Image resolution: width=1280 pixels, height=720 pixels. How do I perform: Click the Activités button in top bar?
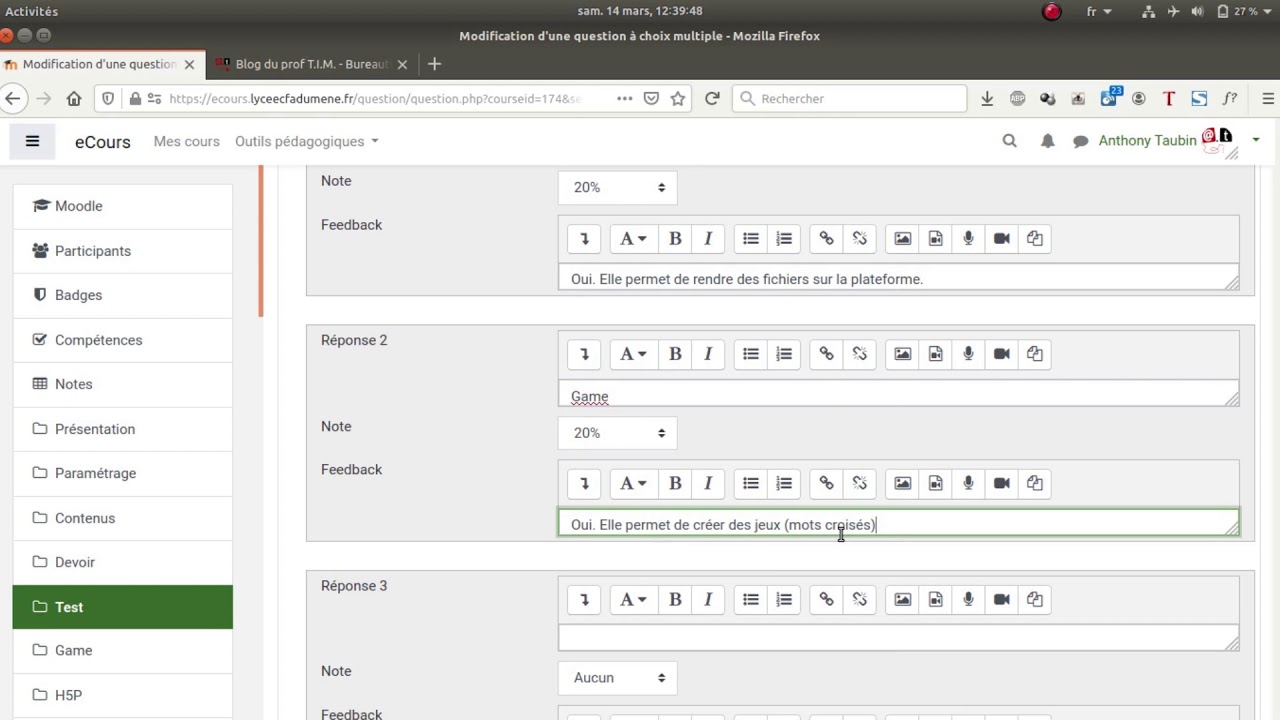31,11
